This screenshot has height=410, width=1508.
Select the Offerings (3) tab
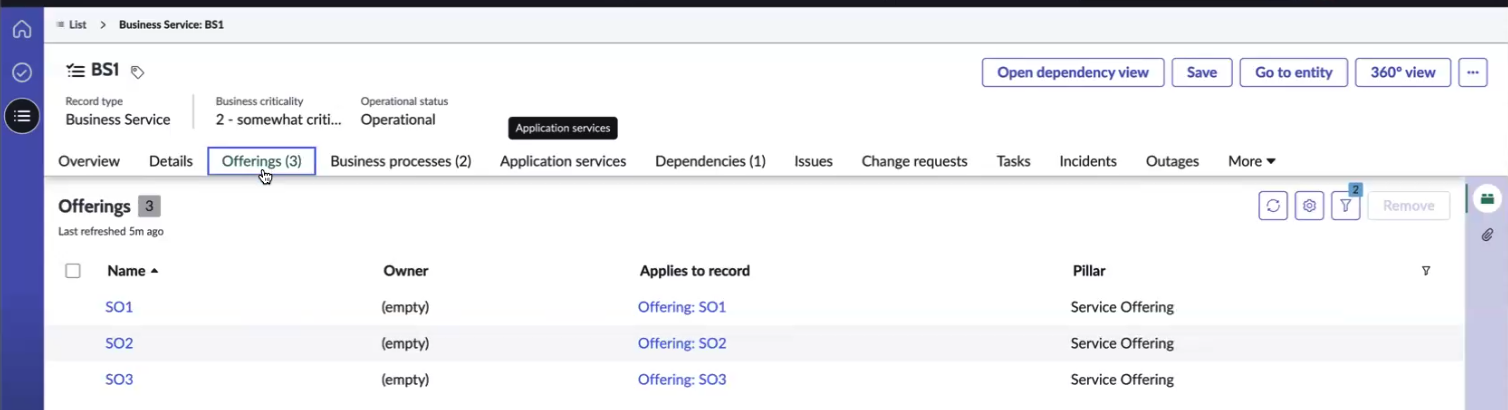[262, 161]
